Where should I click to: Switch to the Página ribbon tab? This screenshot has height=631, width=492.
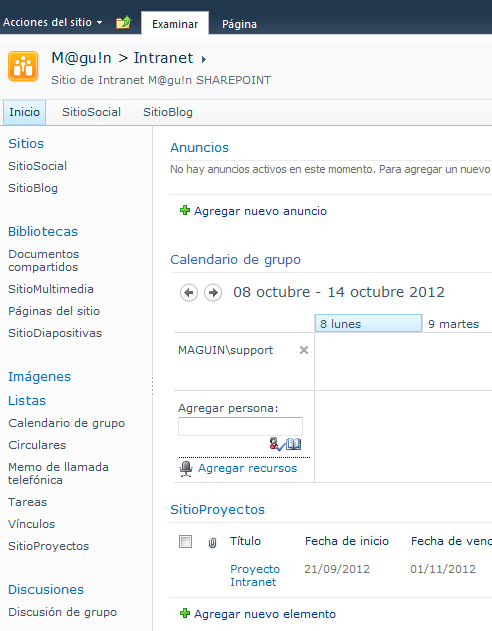tap(239, 24)
